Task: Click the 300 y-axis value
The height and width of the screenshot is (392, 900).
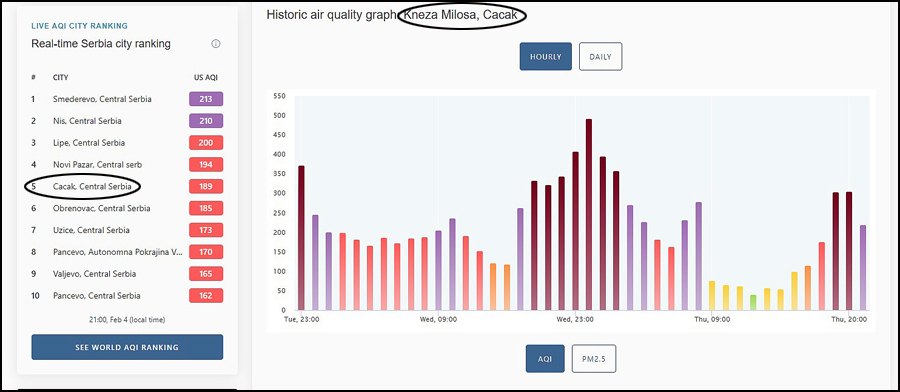Action: [280, 193]
